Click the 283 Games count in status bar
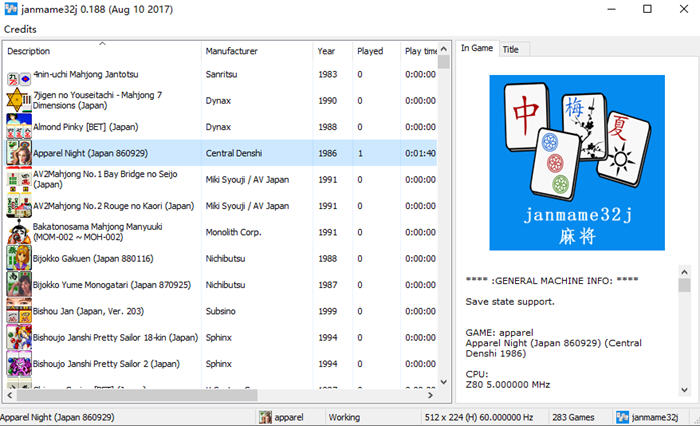This screenshot has width=700, height=426. tap(573, 418)
